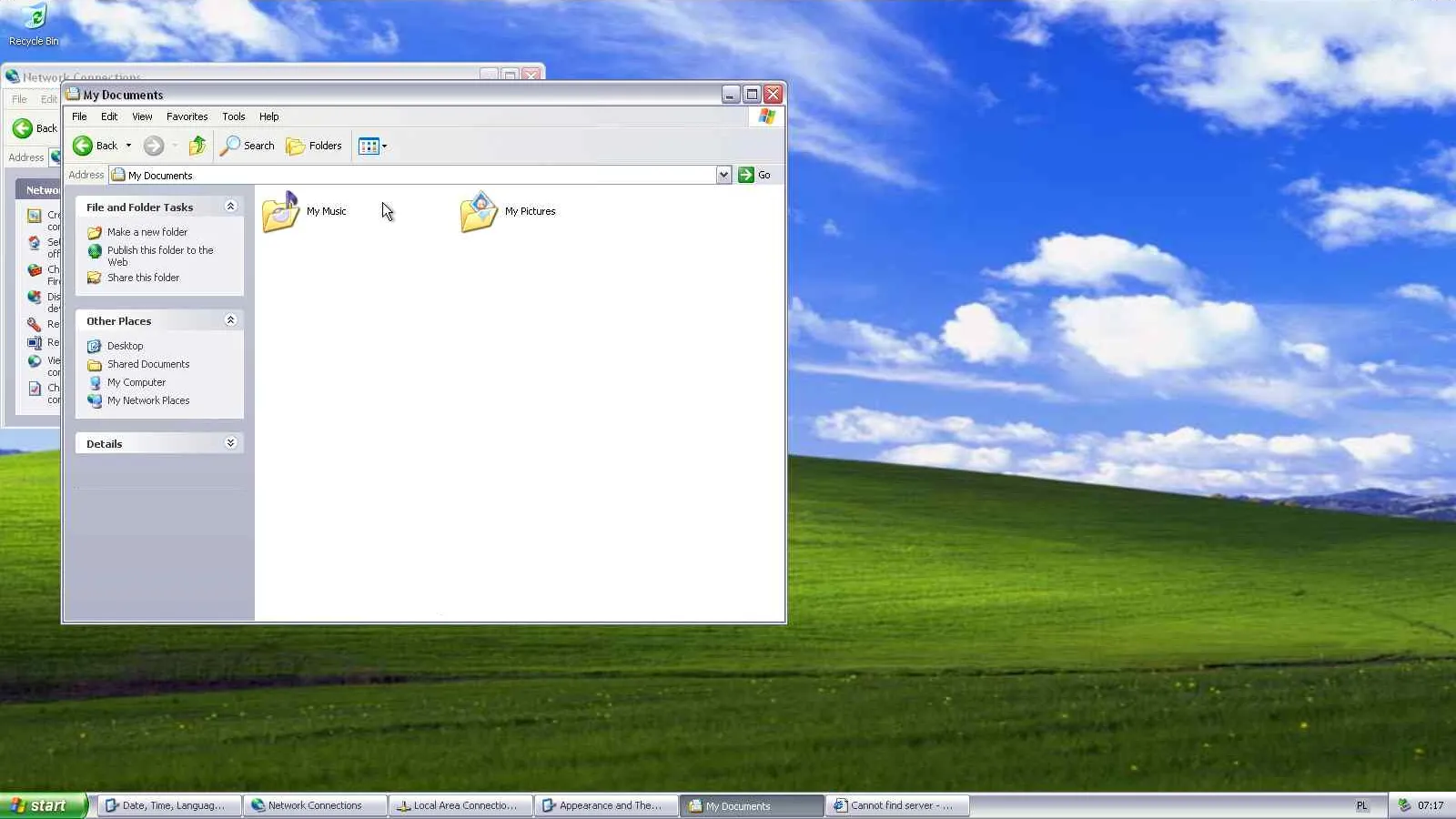
Task: Switch to Date, Time, Language taskbar button
Action: pyautogui.click(x=169, y=805)
